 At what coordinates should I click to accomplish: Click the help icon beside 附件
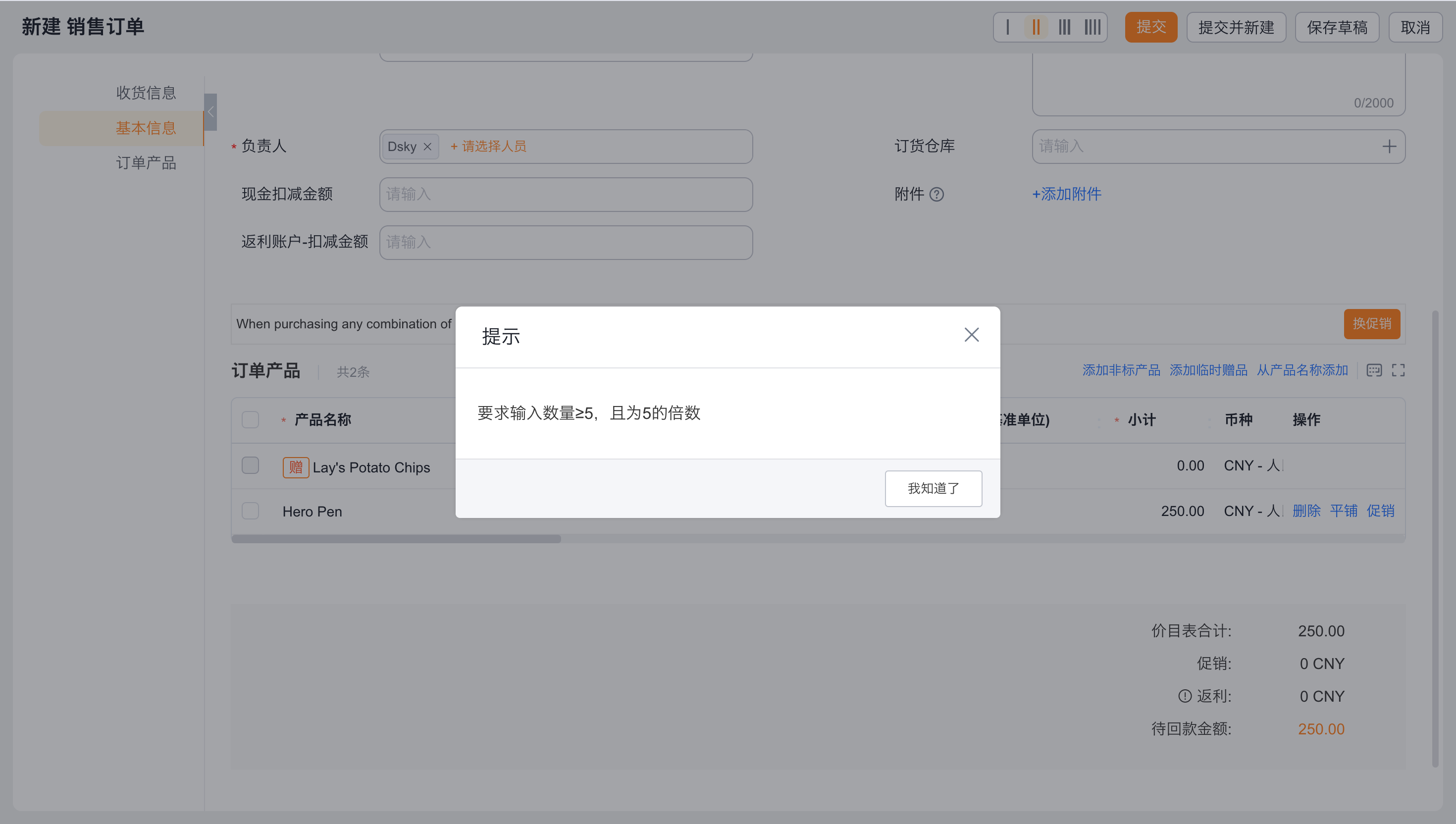click(936, 195)
